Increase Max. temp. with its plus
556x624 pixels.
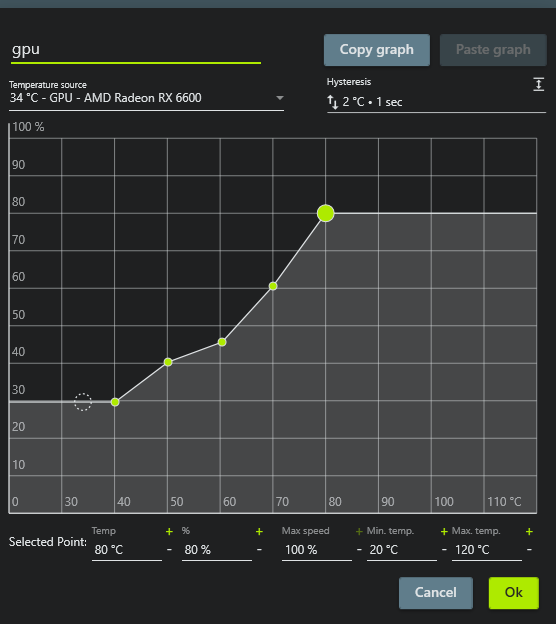[x=529, y=532]
